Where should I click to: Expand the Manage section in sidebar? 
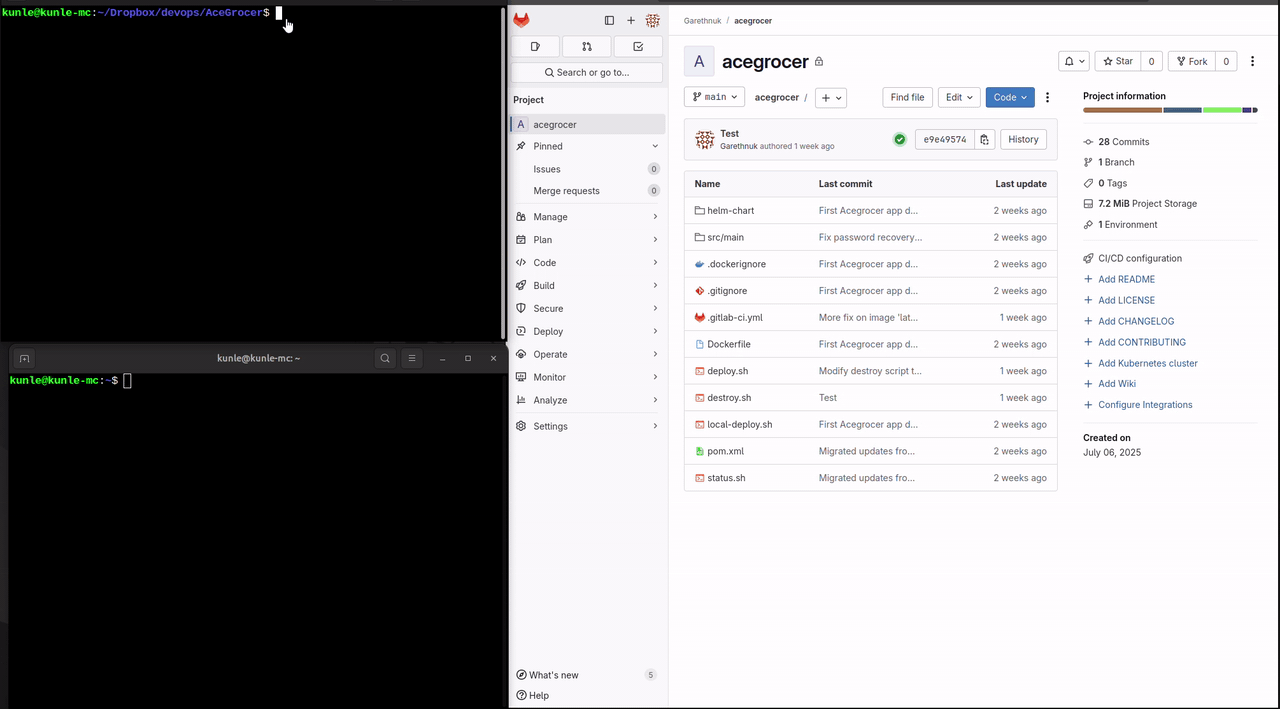pos(587,217)
